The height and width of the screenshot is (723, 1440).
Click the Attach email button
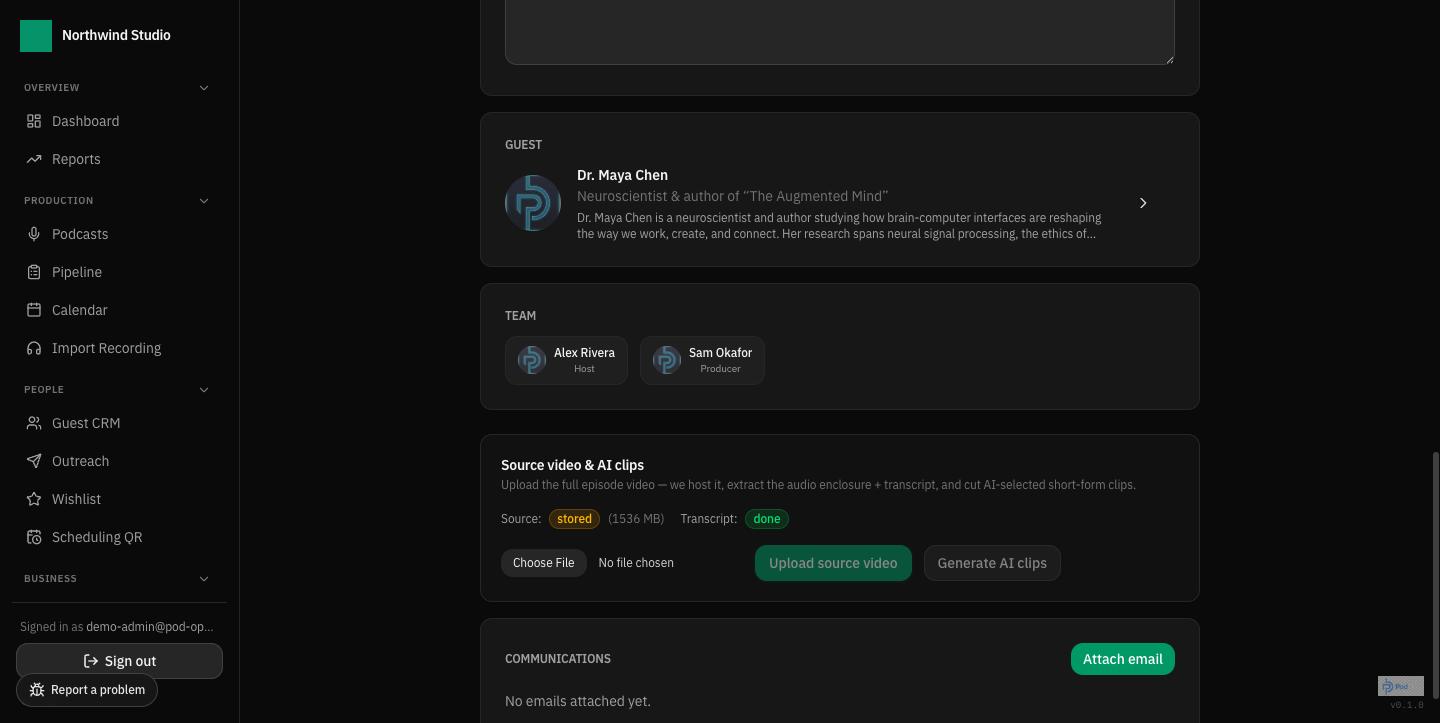1123,659
